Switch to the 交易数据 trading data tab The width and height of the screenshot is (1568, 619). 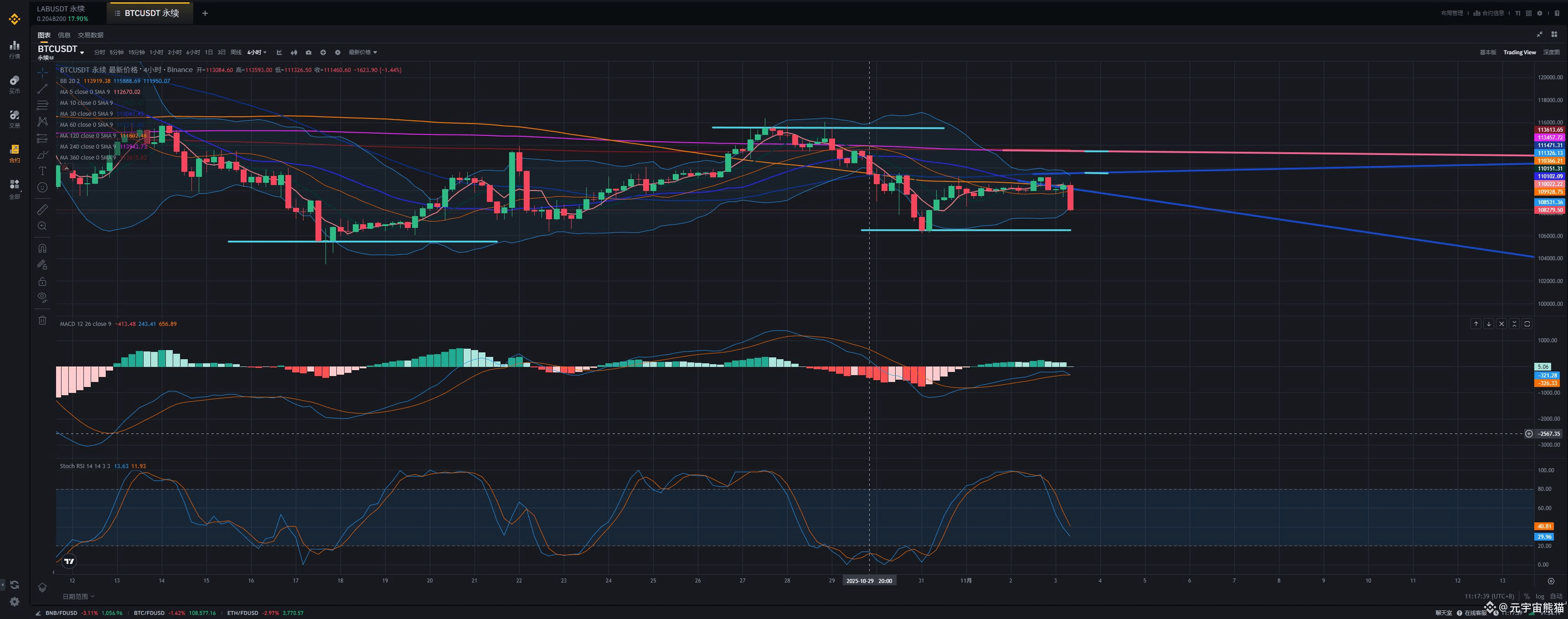click(91, 35)
